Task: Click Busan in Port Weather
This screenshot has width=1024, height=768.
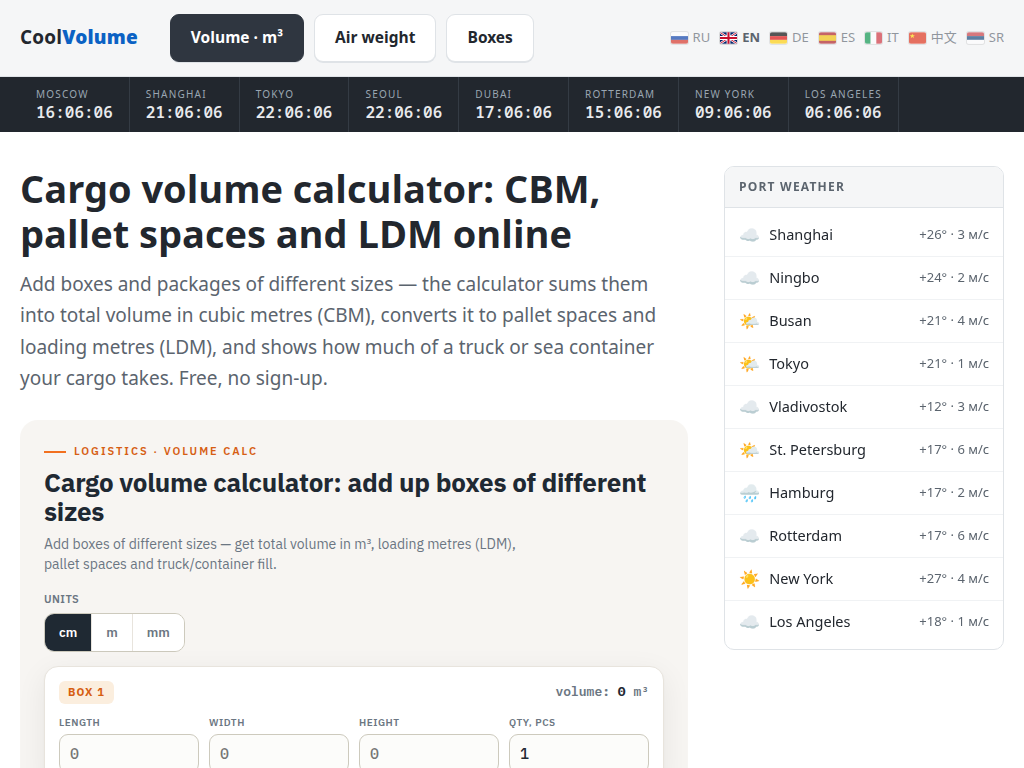Action: click(x=790, y=321)
